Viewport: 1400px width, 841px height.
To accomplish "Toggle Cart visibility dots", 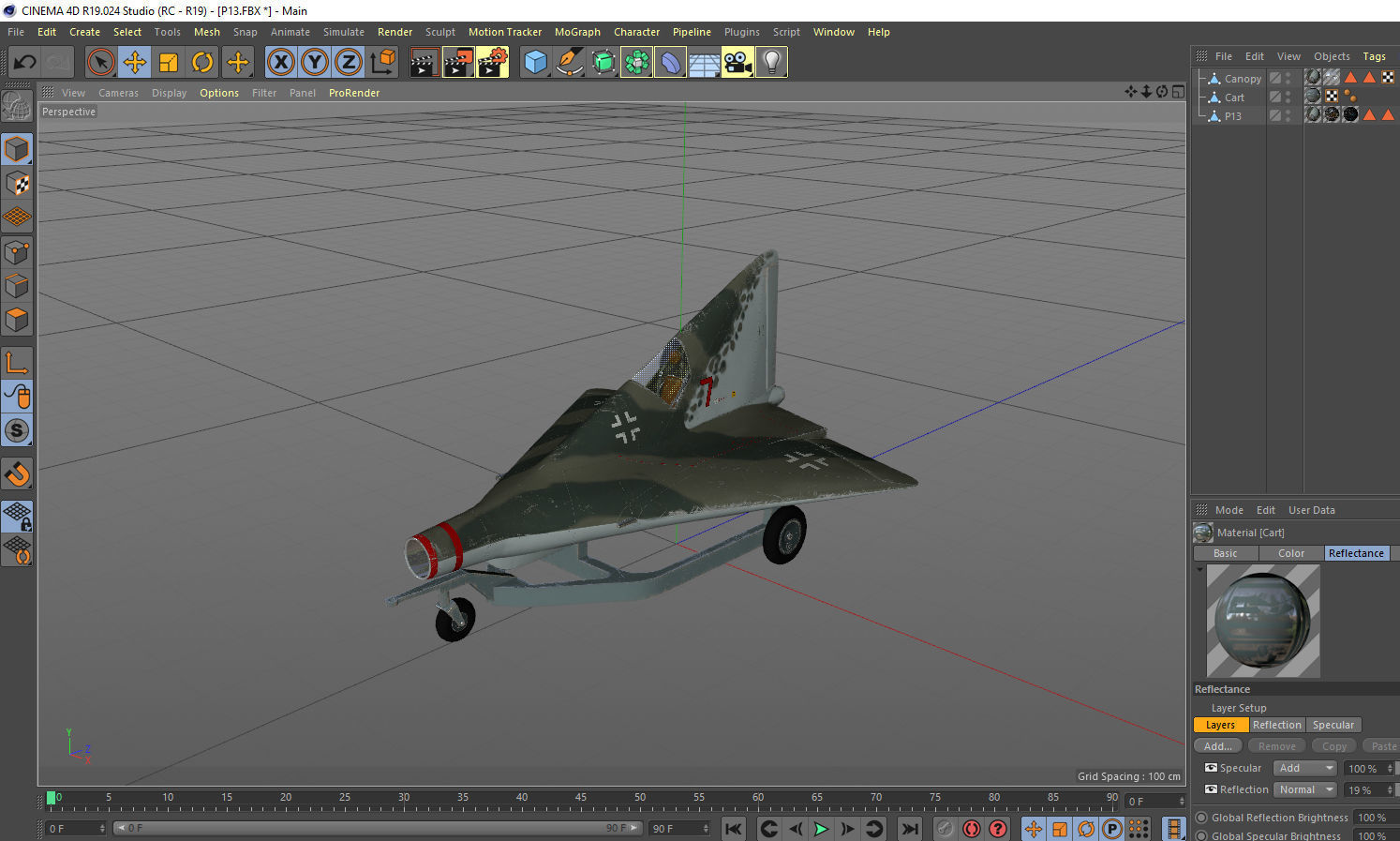I will 1288,98.
